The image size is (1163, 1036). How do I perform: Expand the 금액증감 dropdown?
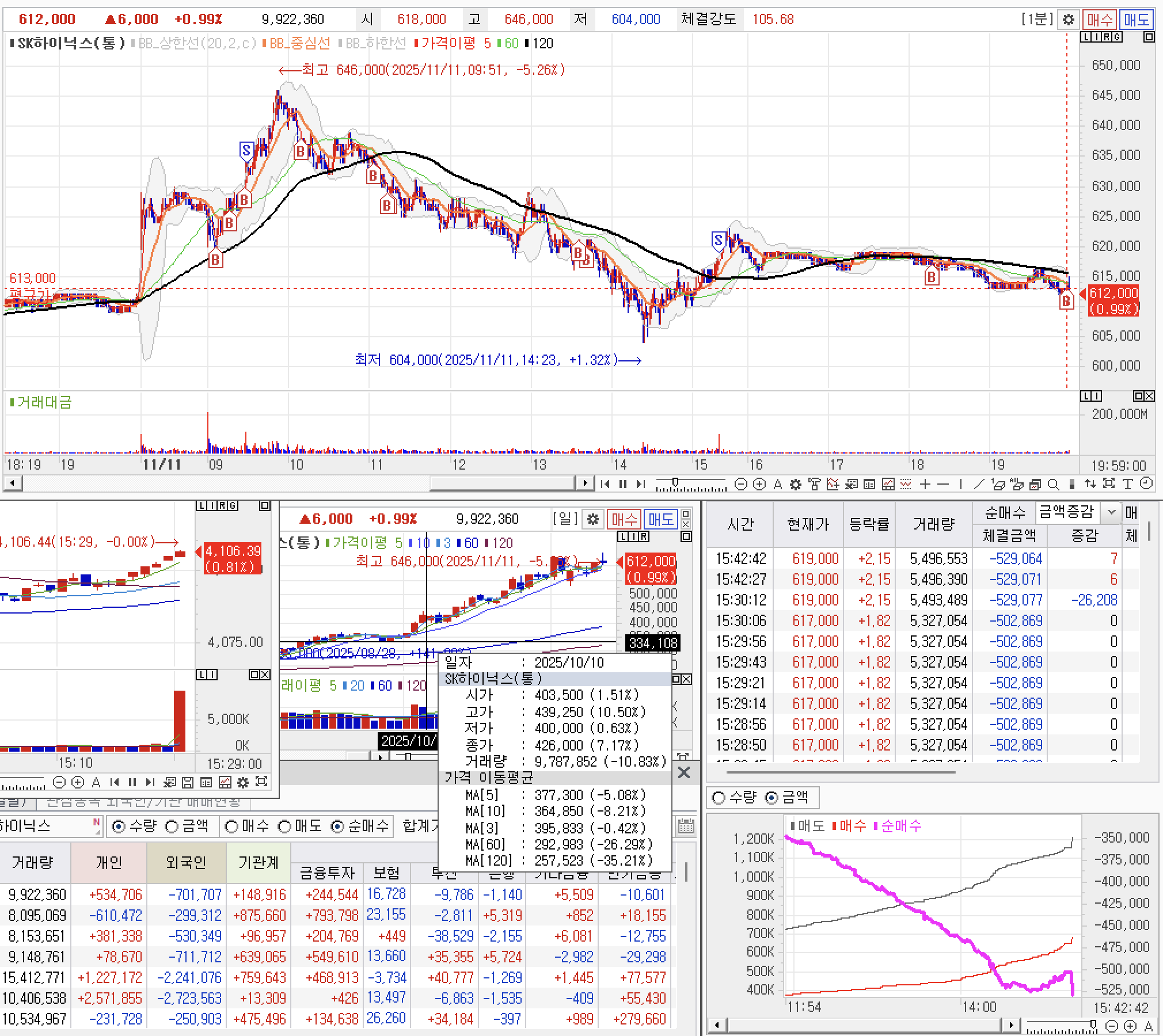pos(1111,512)
